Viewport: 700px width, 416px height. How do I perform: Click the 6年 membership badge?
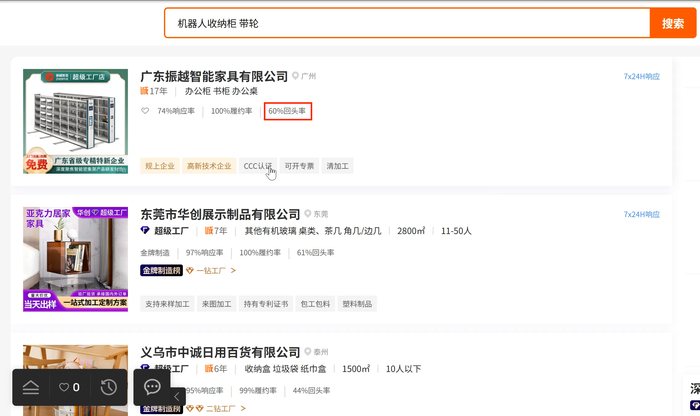[216, 369]
